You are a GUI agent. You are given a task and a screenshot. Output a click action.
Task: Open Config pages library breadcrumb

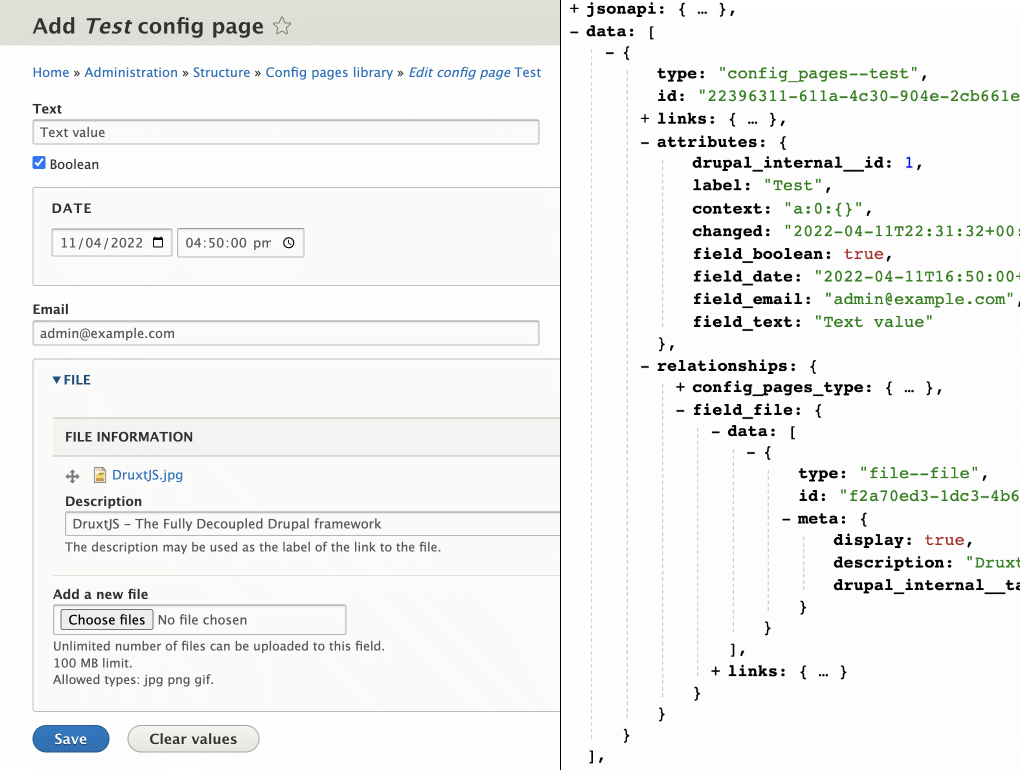[x=329, y=72]
